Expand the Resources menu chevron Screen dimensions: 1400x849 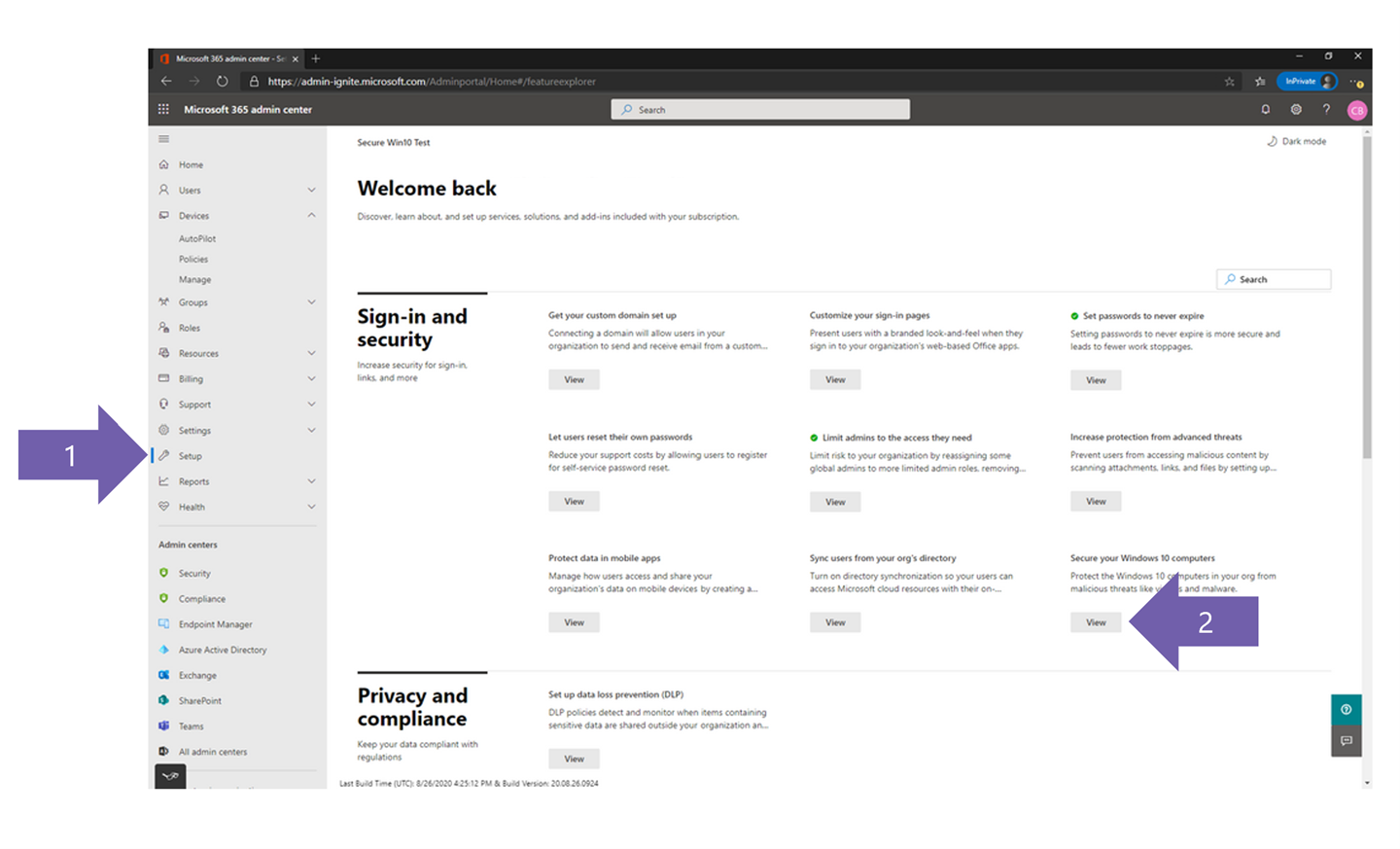tap(311, 353)
